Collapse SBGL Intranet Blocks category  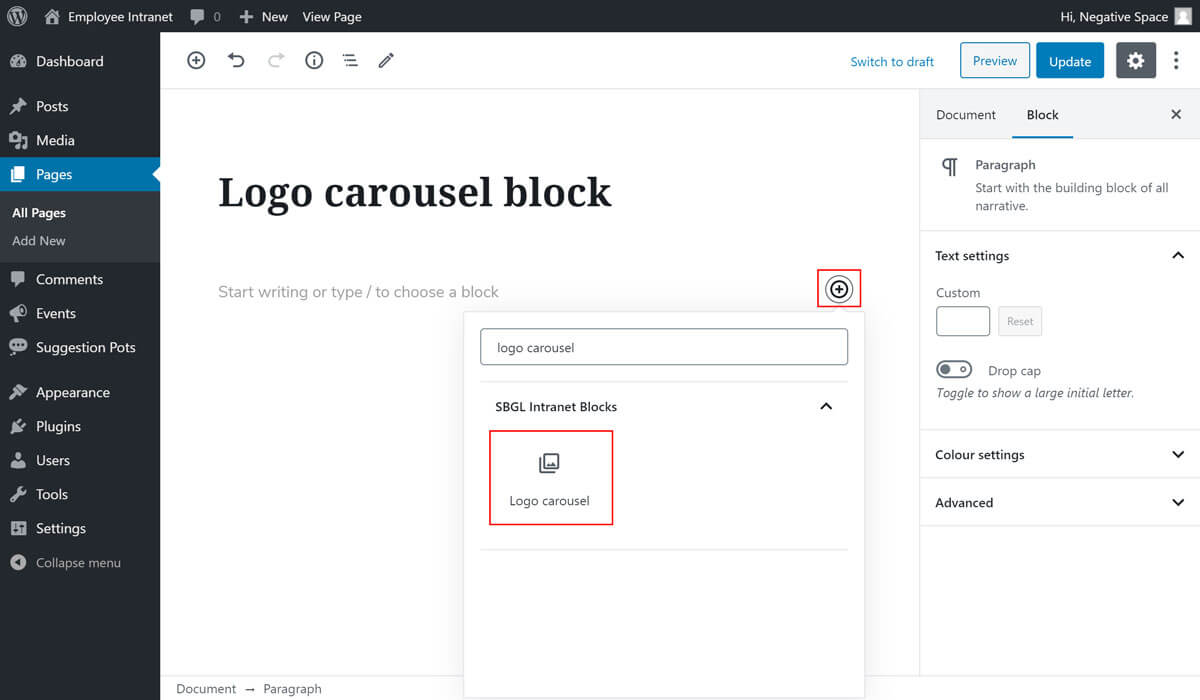pos(826,407)
